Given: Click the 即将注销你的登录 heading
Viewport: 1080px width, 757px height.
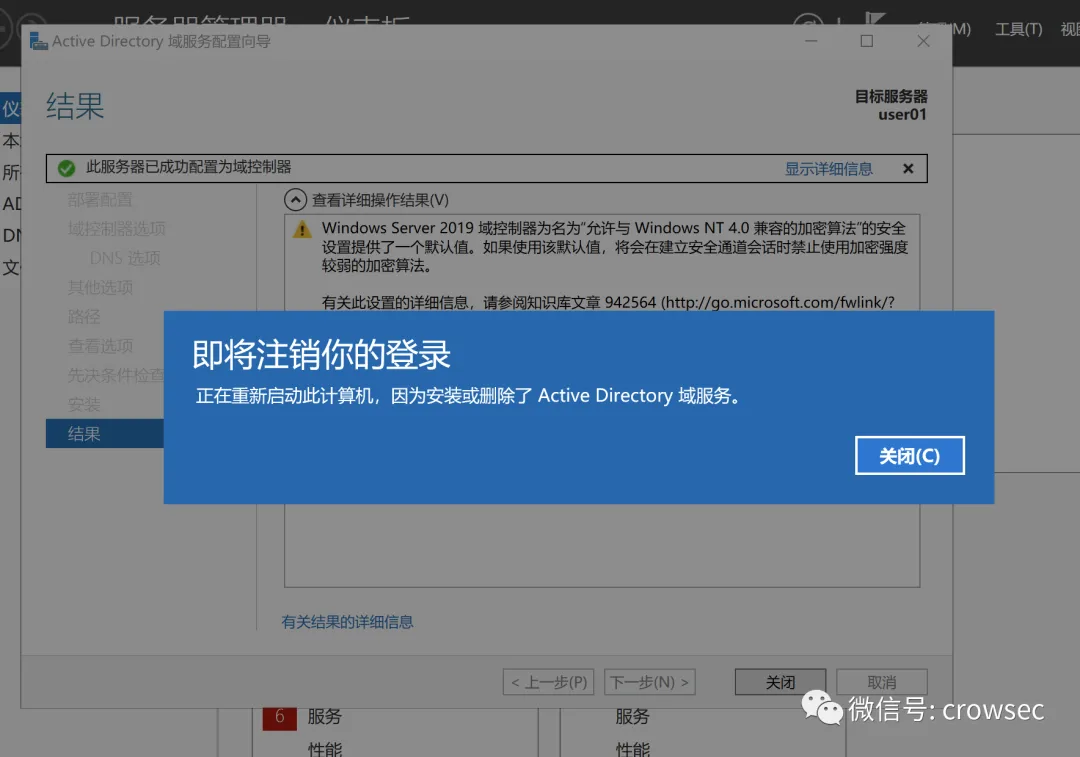Looking at the screenshot, I should pyautogui.click(x=321, y=355).
